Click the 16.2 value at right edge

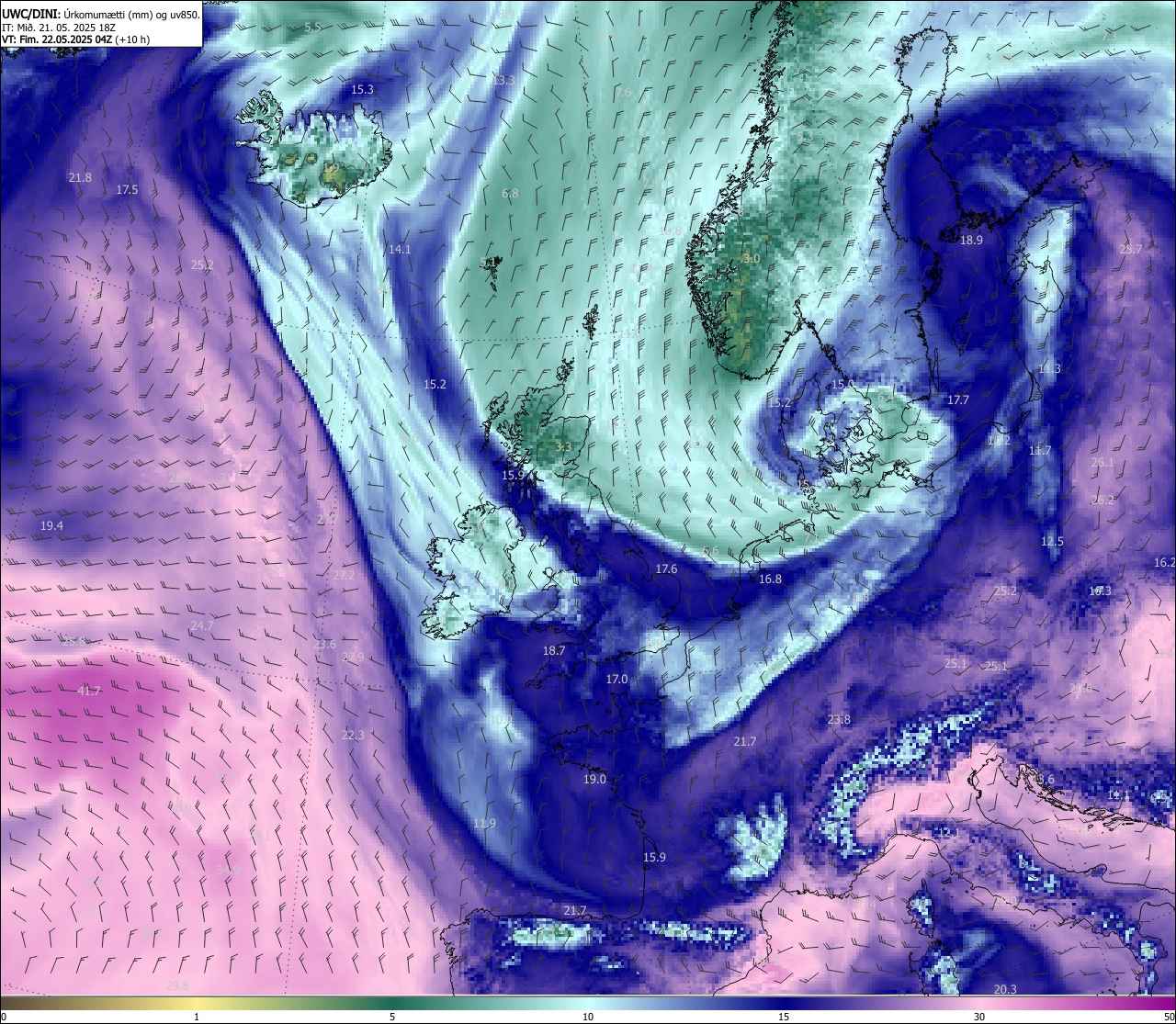(x=1164, y=562)
